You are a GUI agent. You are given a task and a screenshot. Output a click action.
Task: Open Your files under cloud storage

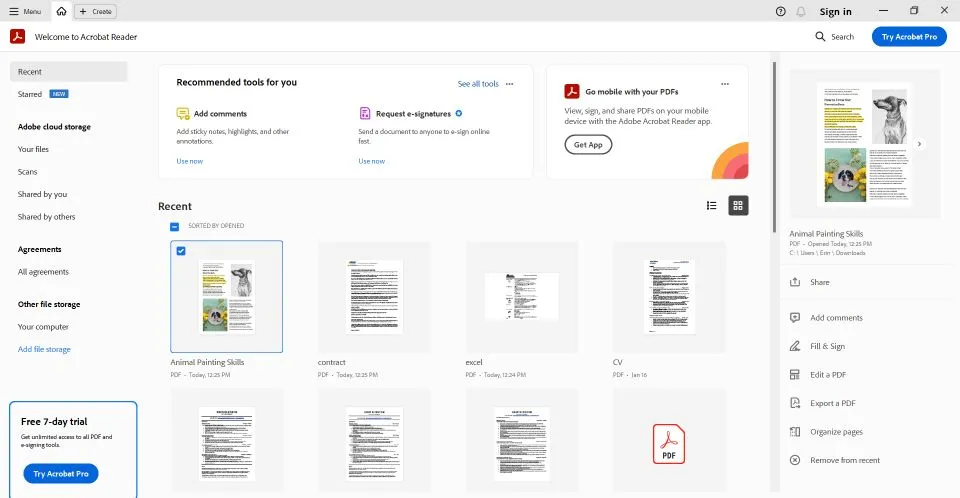(x=33, y=149)
